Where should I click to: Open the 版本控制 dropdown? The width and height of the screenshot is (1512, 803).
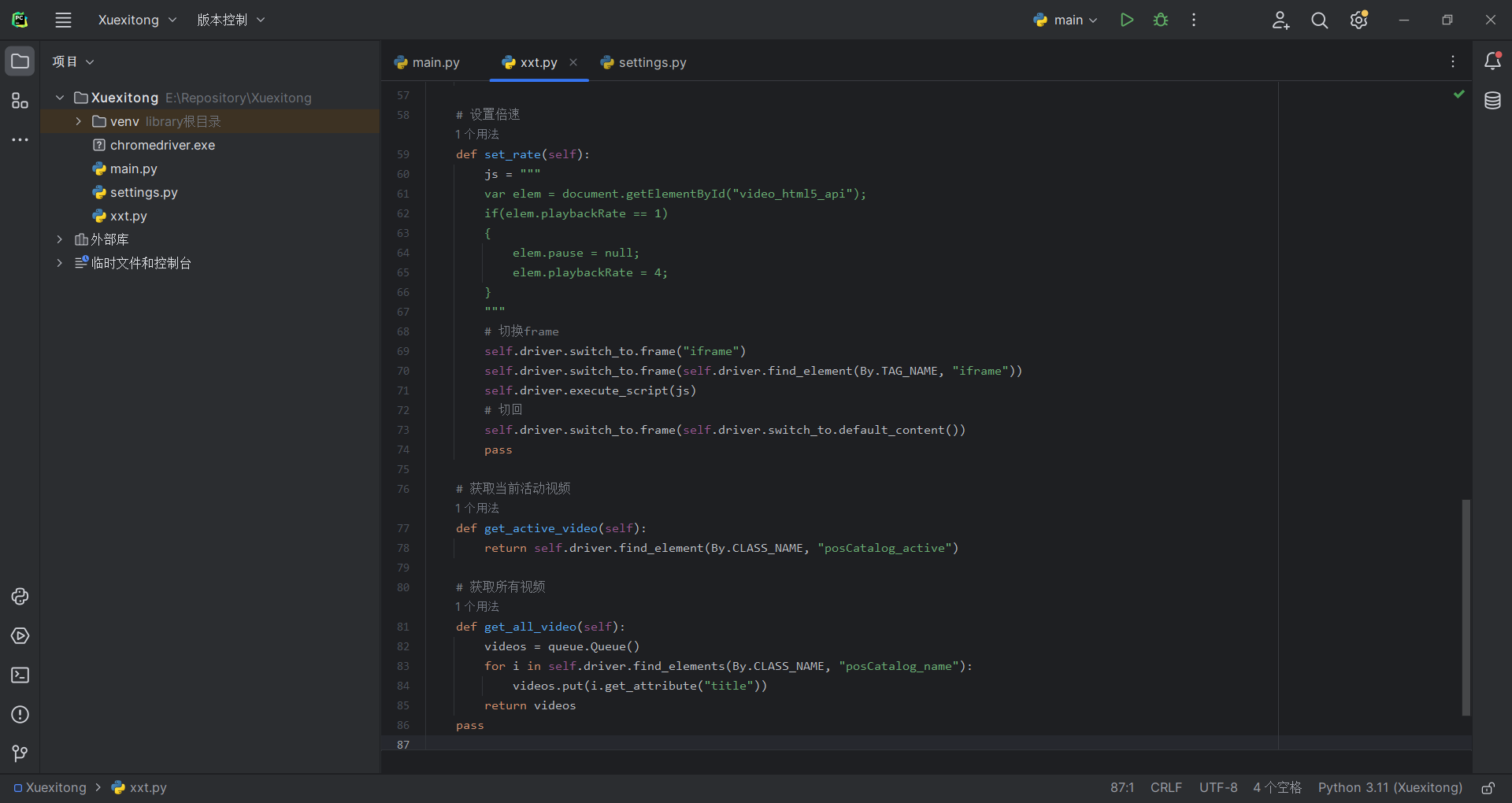[231, 20]
